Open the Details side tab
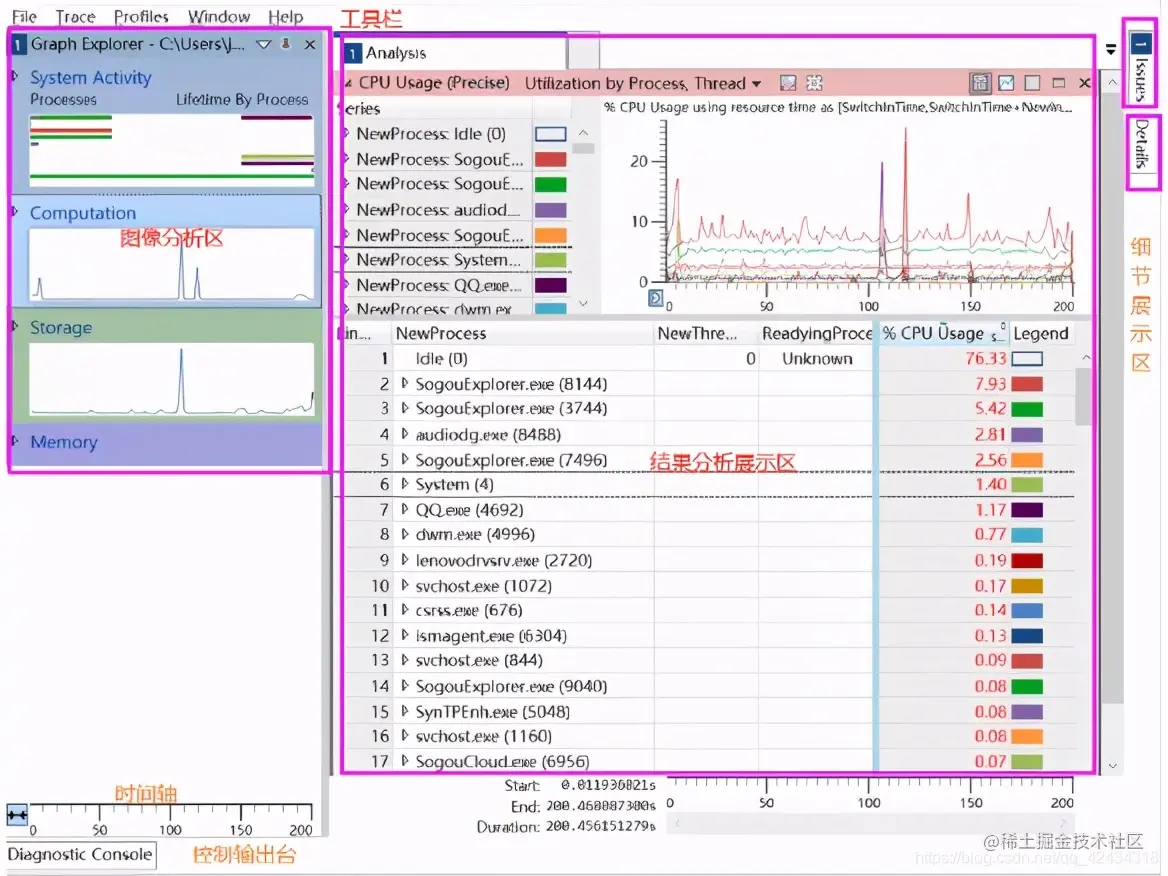1168x876 pixels. 1140,144
